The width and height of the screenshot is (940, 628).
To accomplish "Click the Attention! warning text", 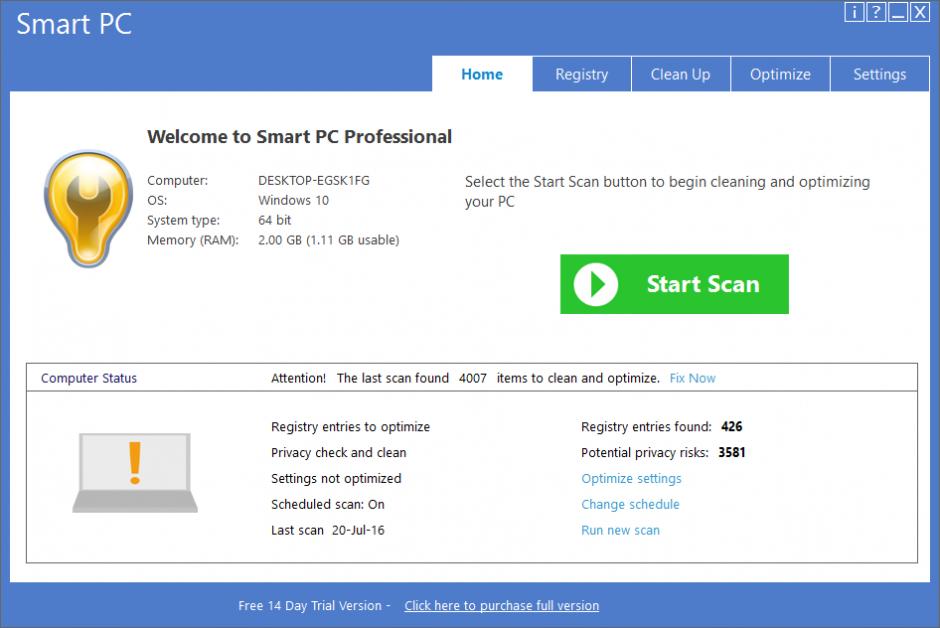I will pos(298,378).
